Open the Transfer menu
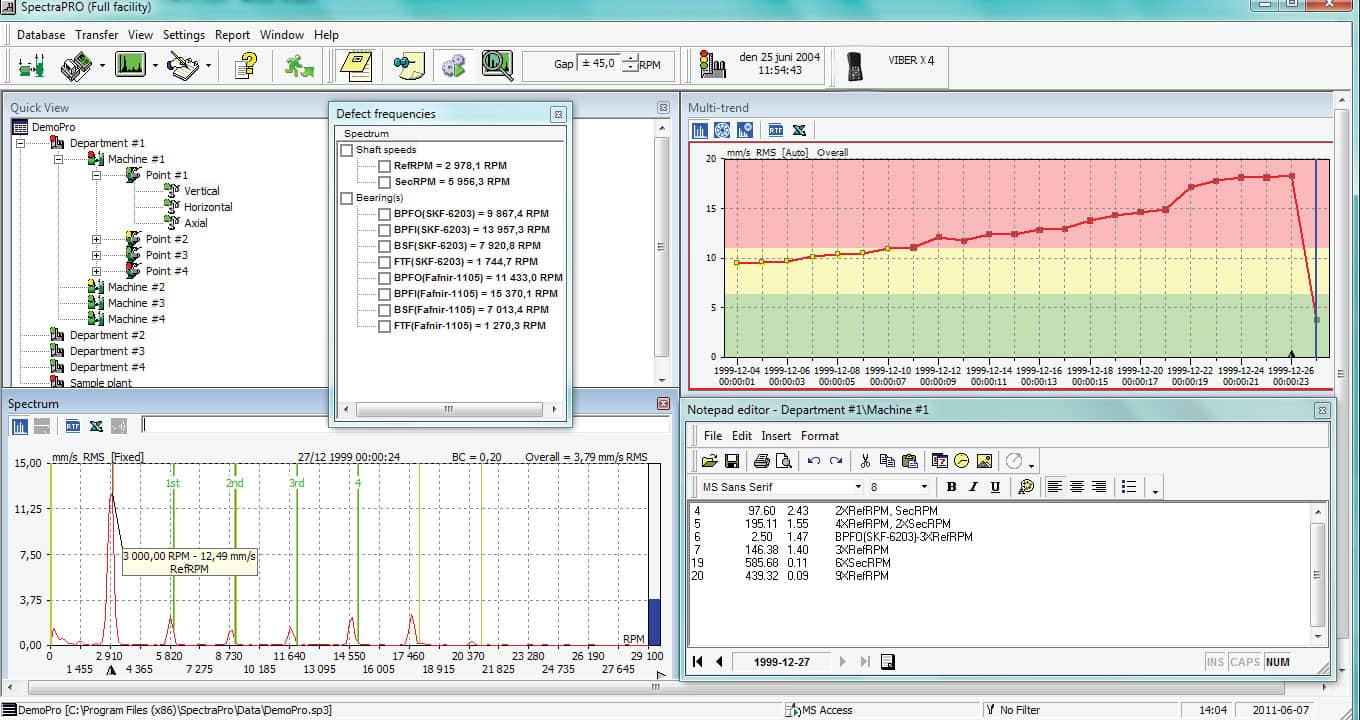The width and height of the screenshot is (1360, 720). click(x=97, y=34)
